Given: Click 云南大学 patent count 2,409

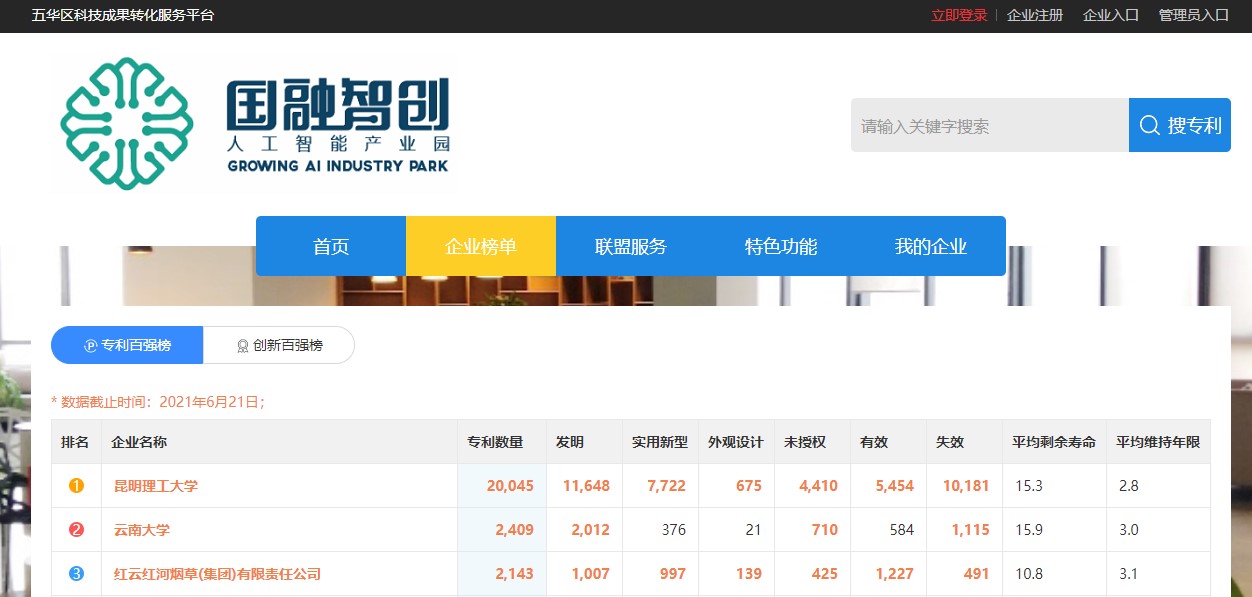Looking at the screenshot, I should [515, 530].
